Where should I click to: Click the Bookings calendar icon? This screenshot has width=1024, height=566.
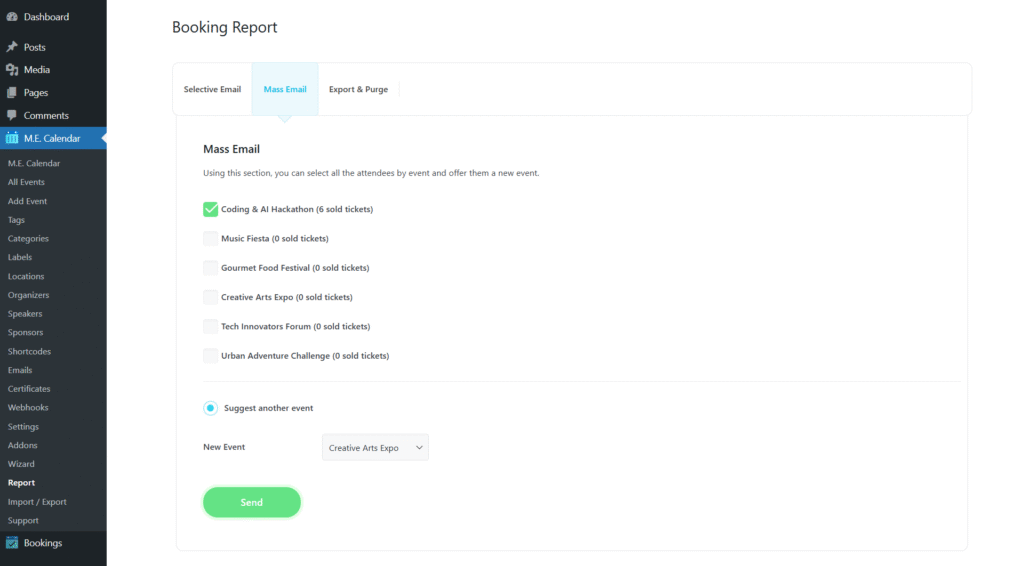pos(12,542)
